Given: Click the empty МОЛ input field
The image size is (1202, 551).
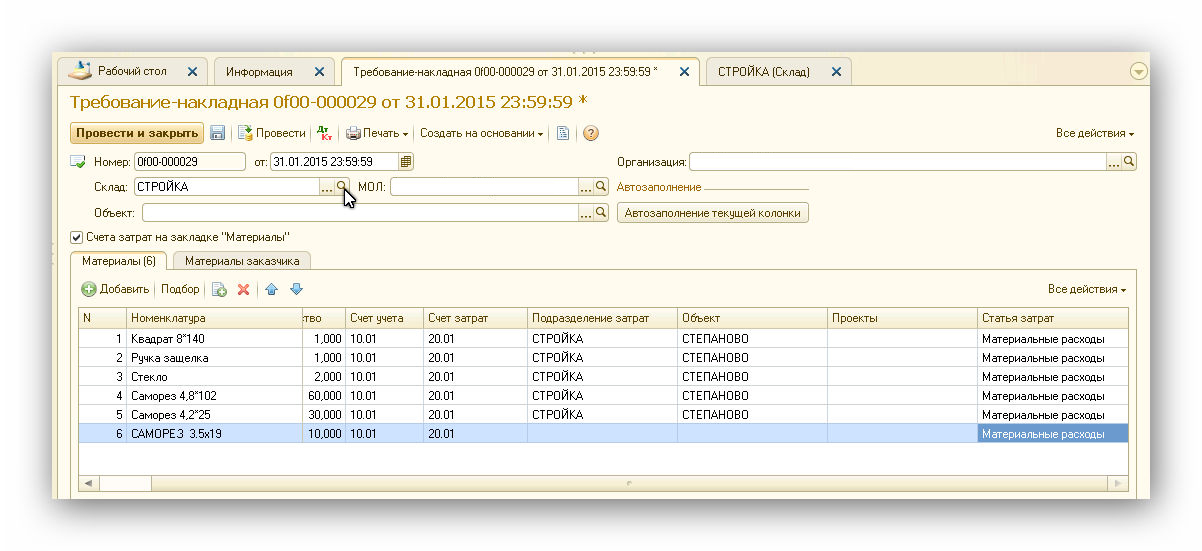Looking at the screenshot, I should click(484, 186).
